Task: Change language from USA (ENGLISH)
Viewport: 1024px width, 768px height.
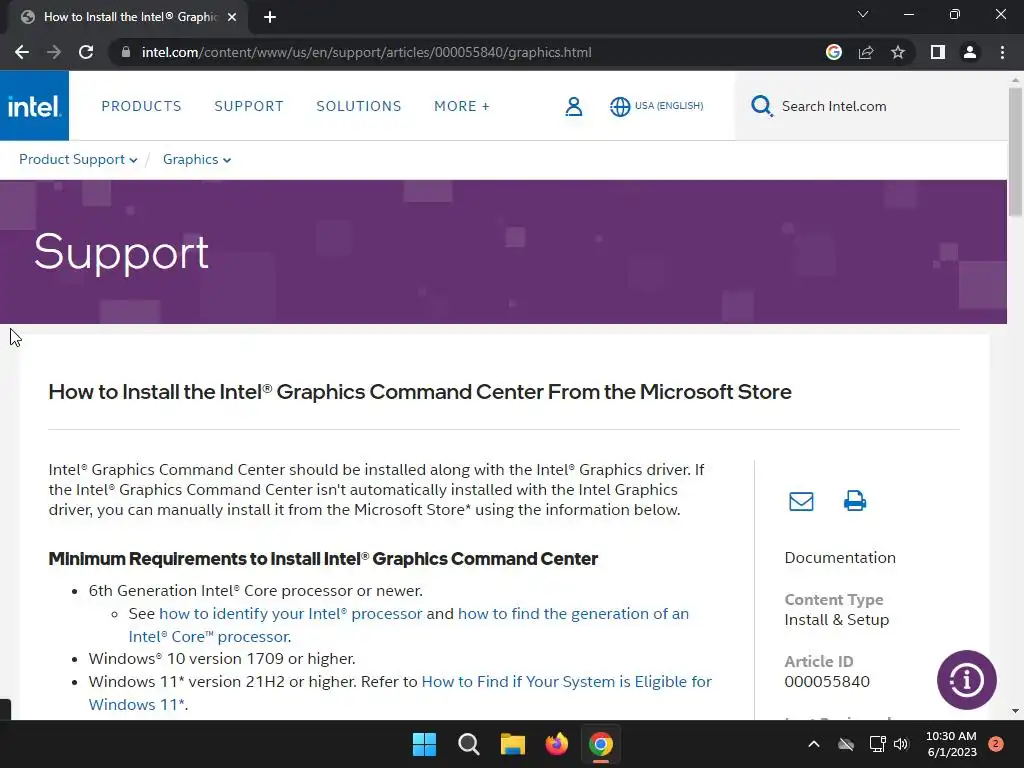Action: 669,106
